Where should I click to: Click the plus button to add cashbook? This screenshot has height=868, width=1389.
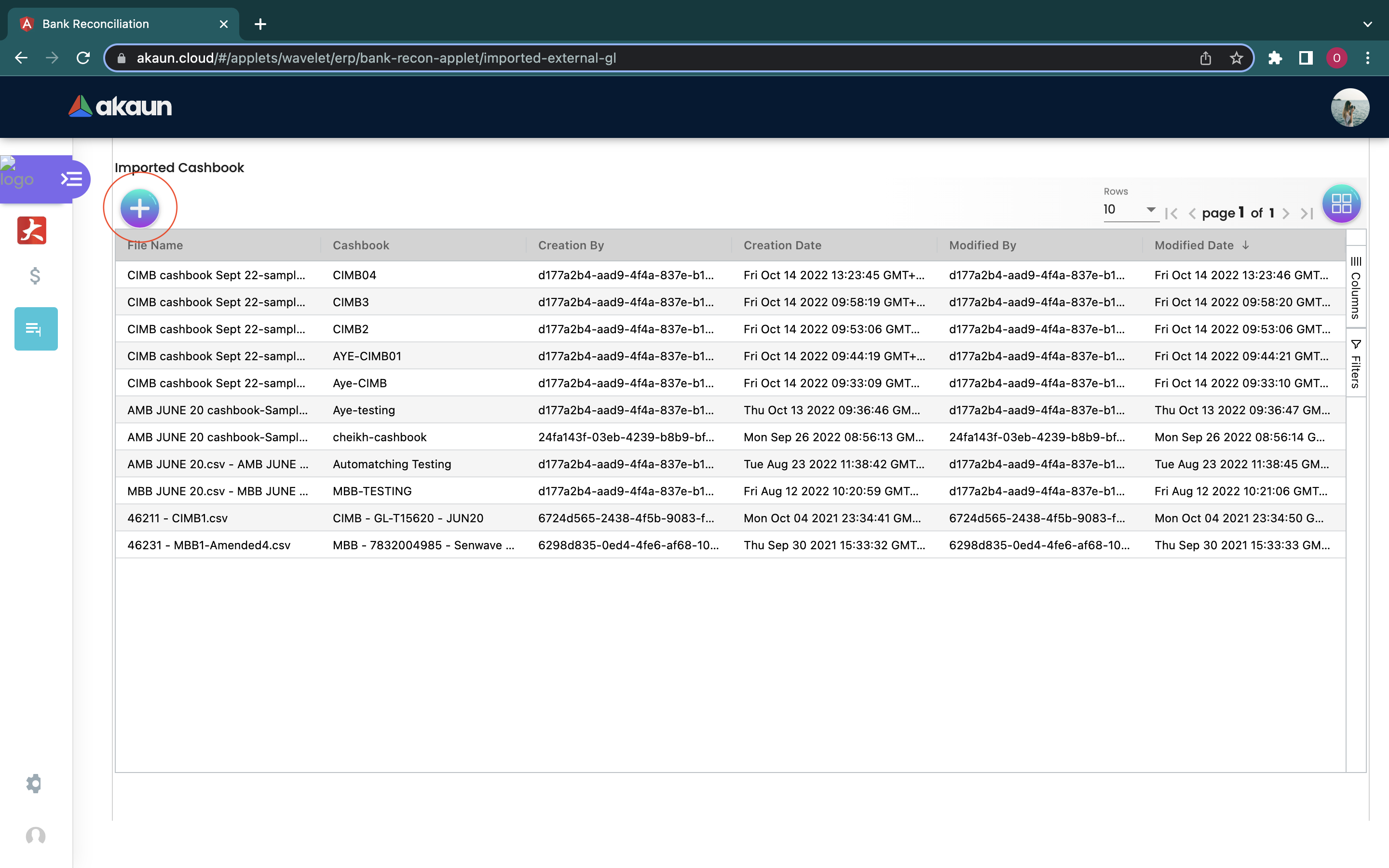pos(139,208)
